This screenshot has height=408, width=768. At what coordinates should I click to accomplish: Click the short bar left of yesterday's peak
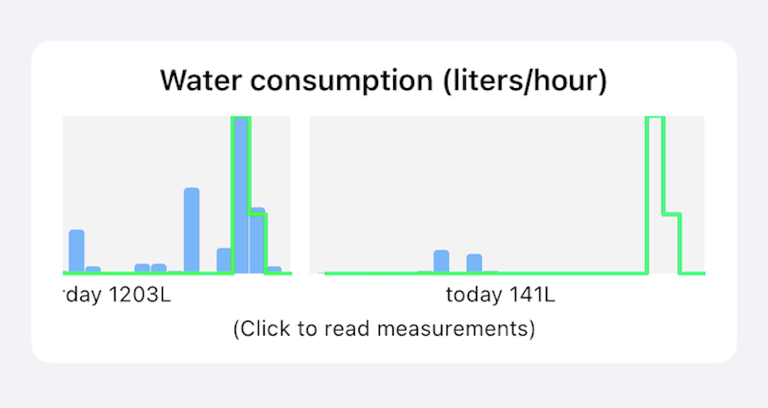point(224,261)
